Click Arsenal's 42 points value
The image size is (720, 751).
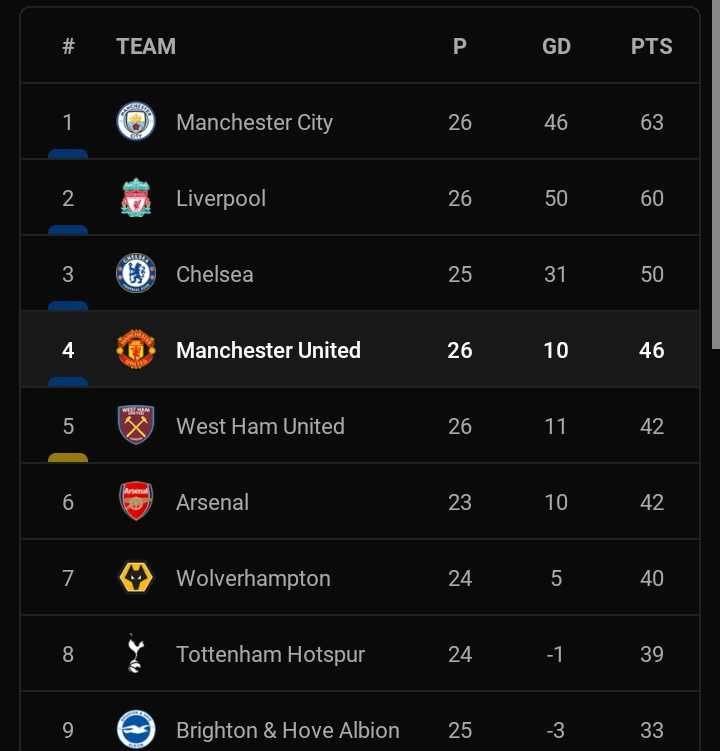click(652, 502)
